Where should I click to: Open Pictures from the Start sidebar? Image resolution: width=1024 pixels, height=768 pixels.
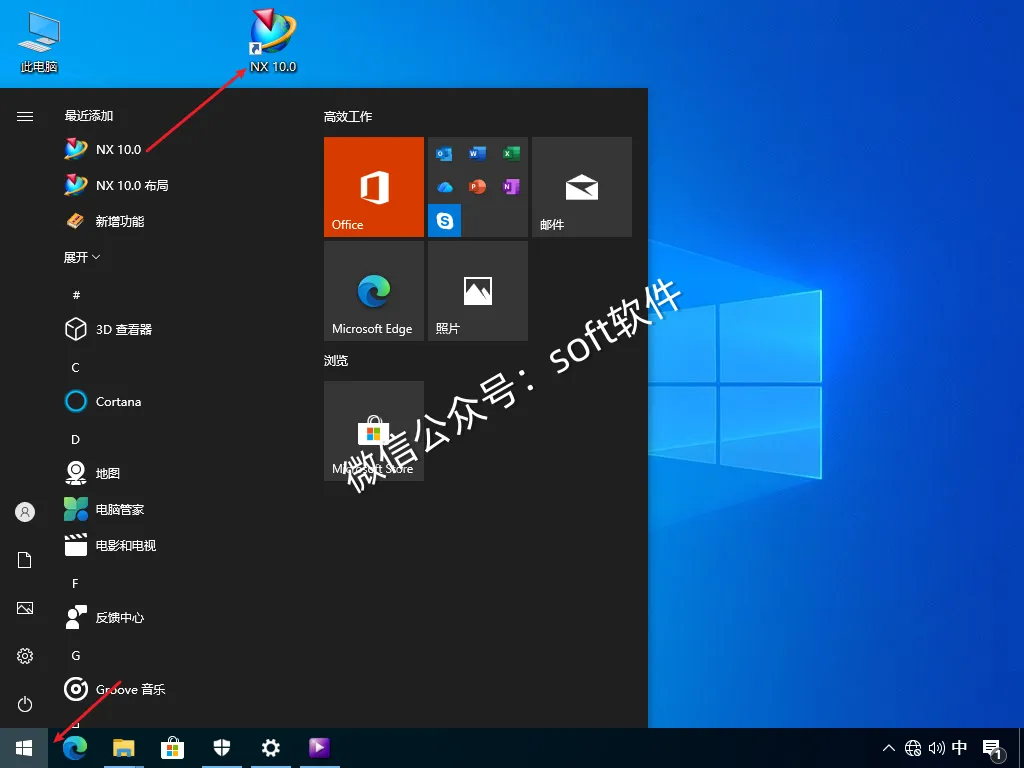click(x=25, y=608)
